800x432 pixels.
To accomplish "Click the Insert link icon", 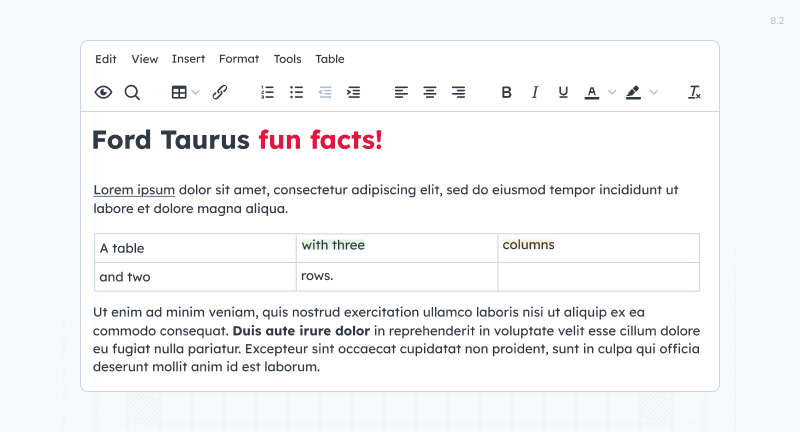I will tap(220, 92).
